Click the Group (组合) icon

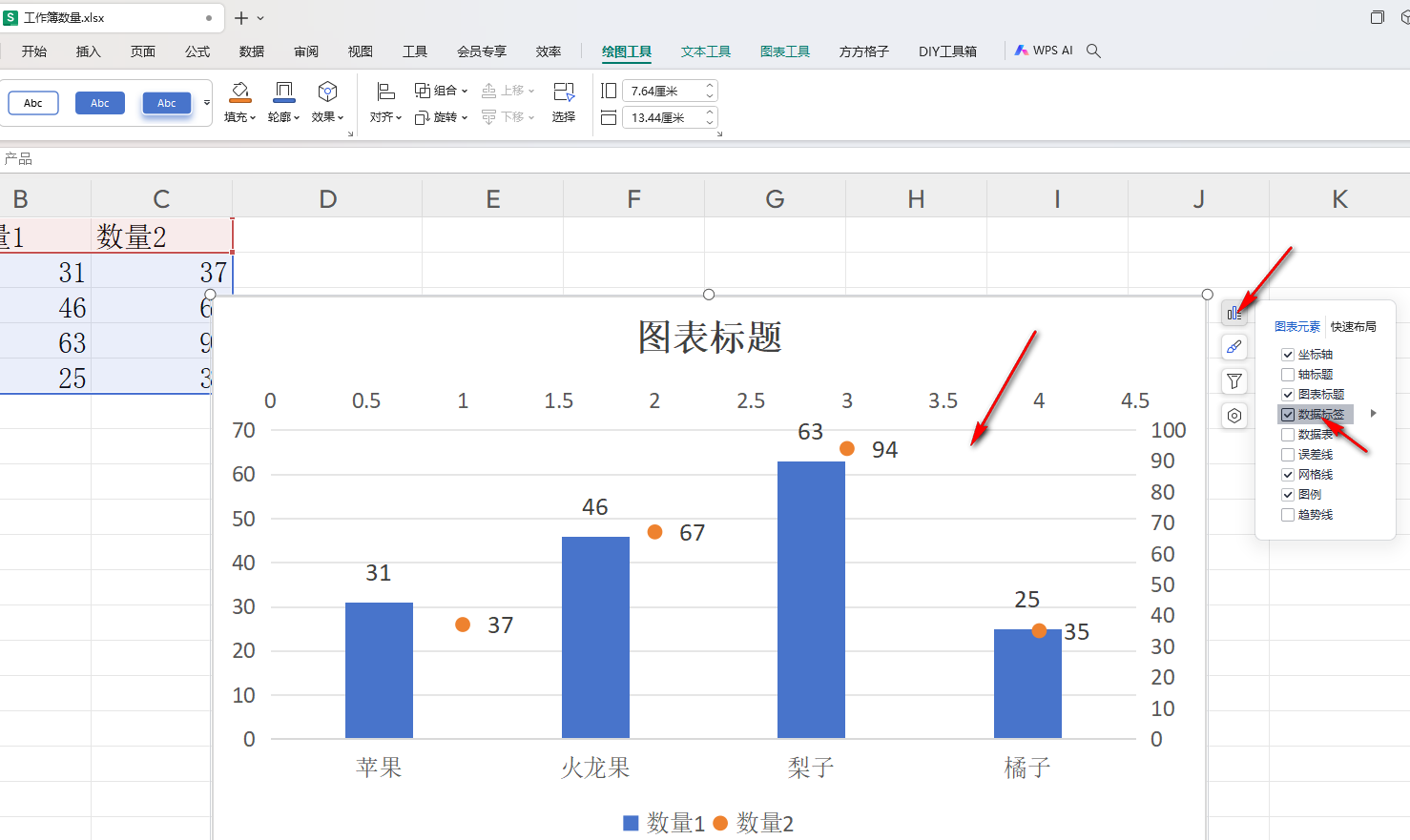pos(423,91)
